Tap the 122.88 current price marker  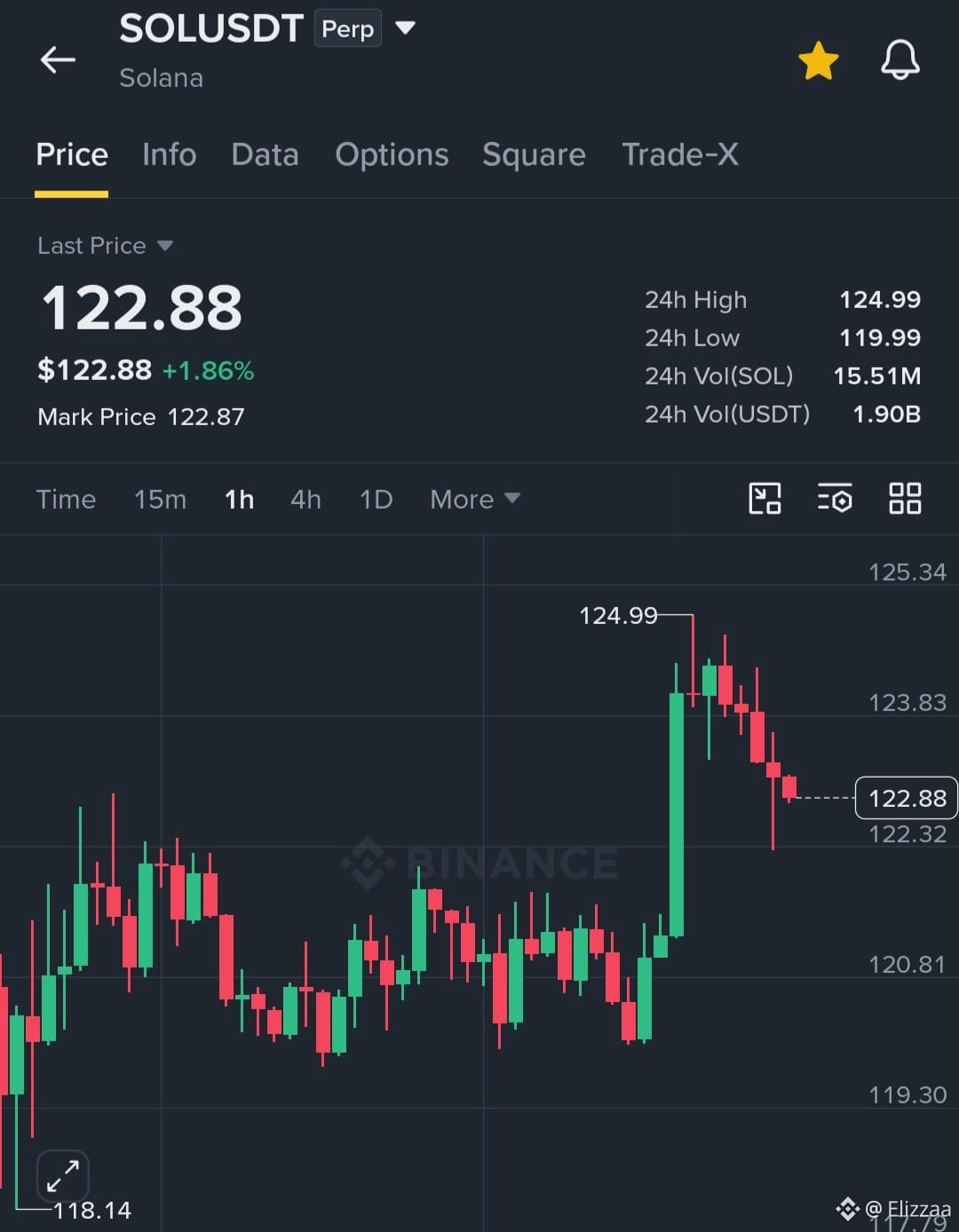[906, 798]
